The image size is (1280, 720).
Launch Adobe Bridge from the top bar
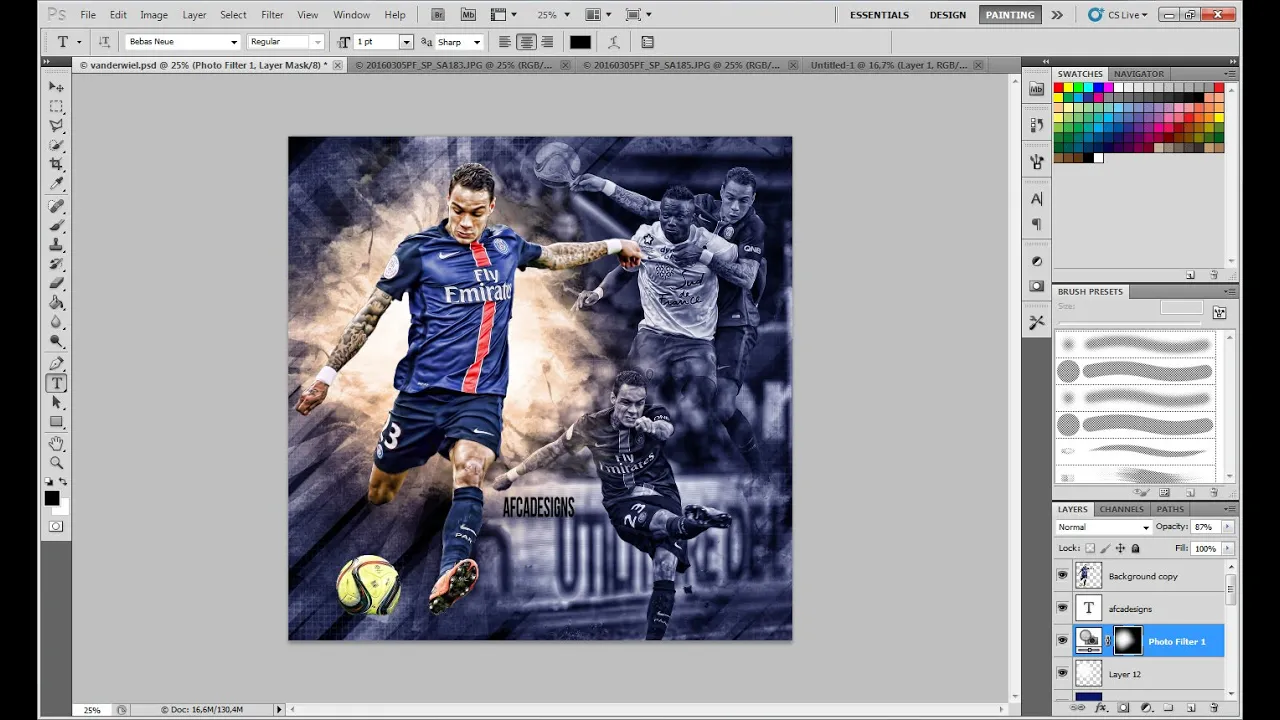438,15
